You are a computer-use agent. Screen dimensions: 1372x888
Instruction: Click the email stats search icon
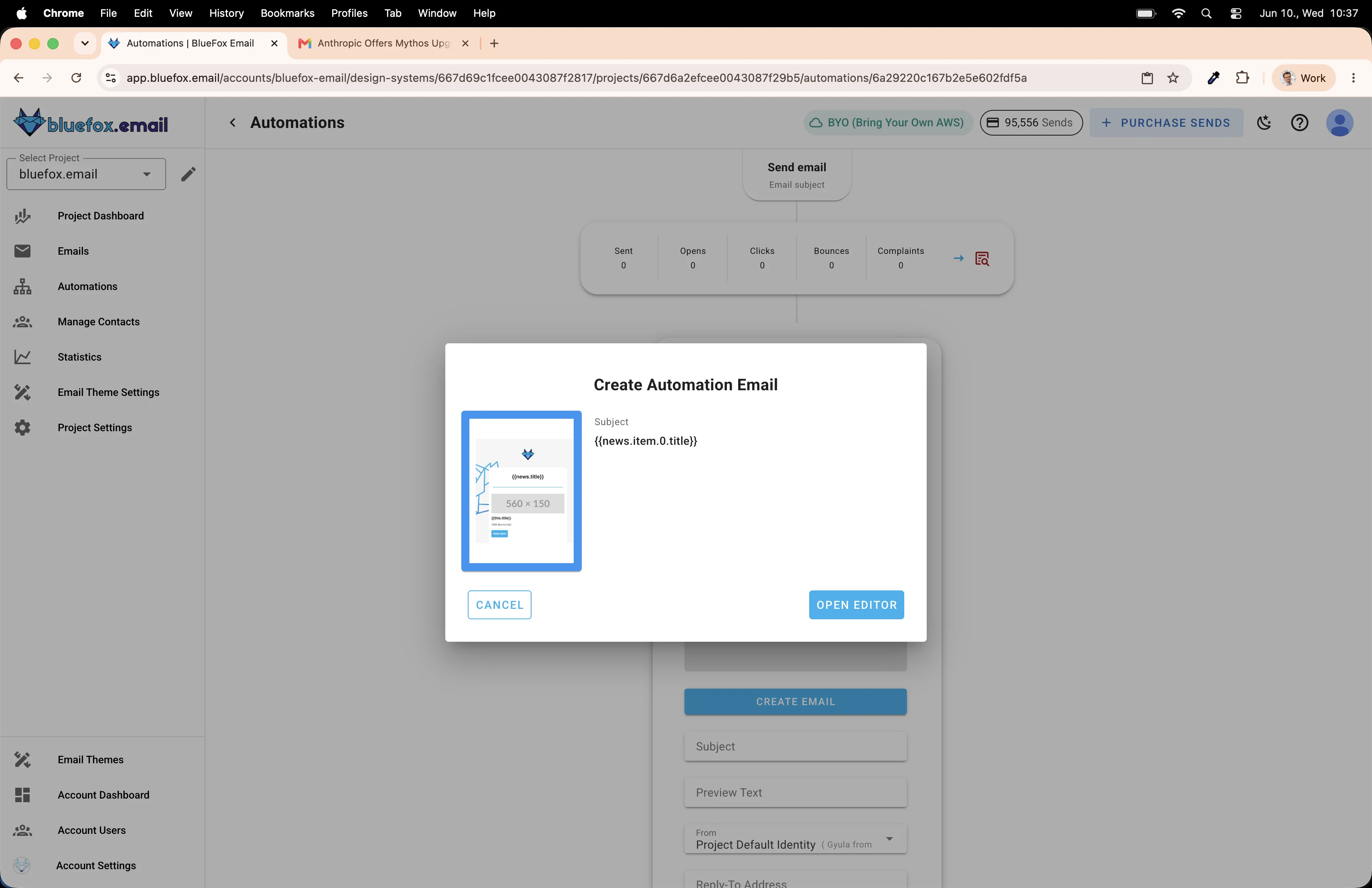click(982, 259)
